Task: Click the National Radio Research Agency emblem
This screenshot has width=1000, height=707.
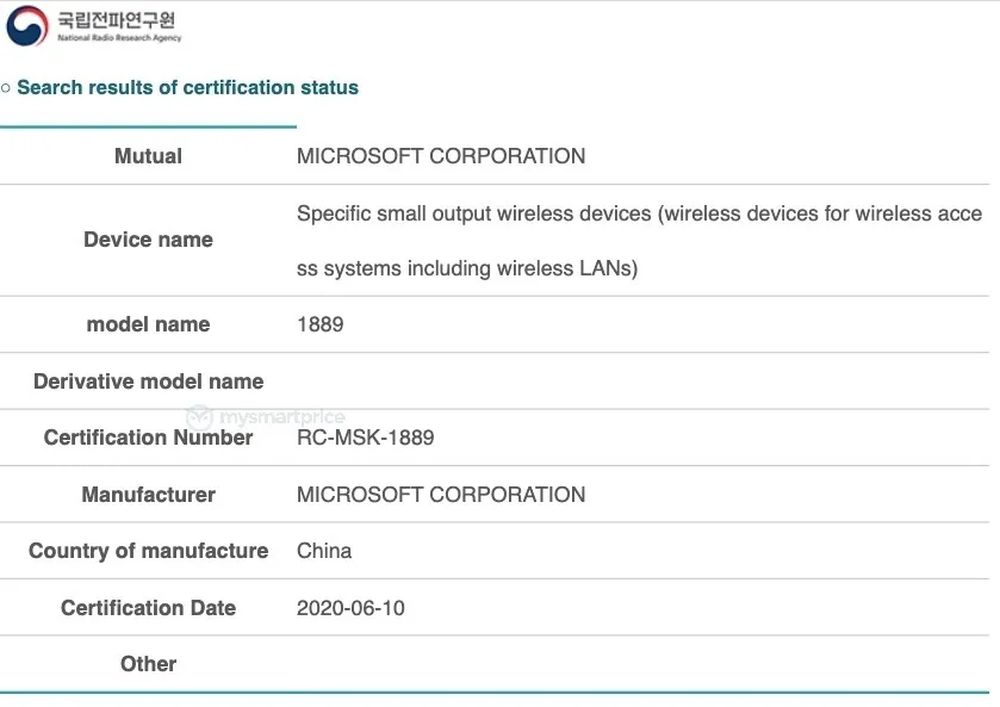Action: coord(27,26)
